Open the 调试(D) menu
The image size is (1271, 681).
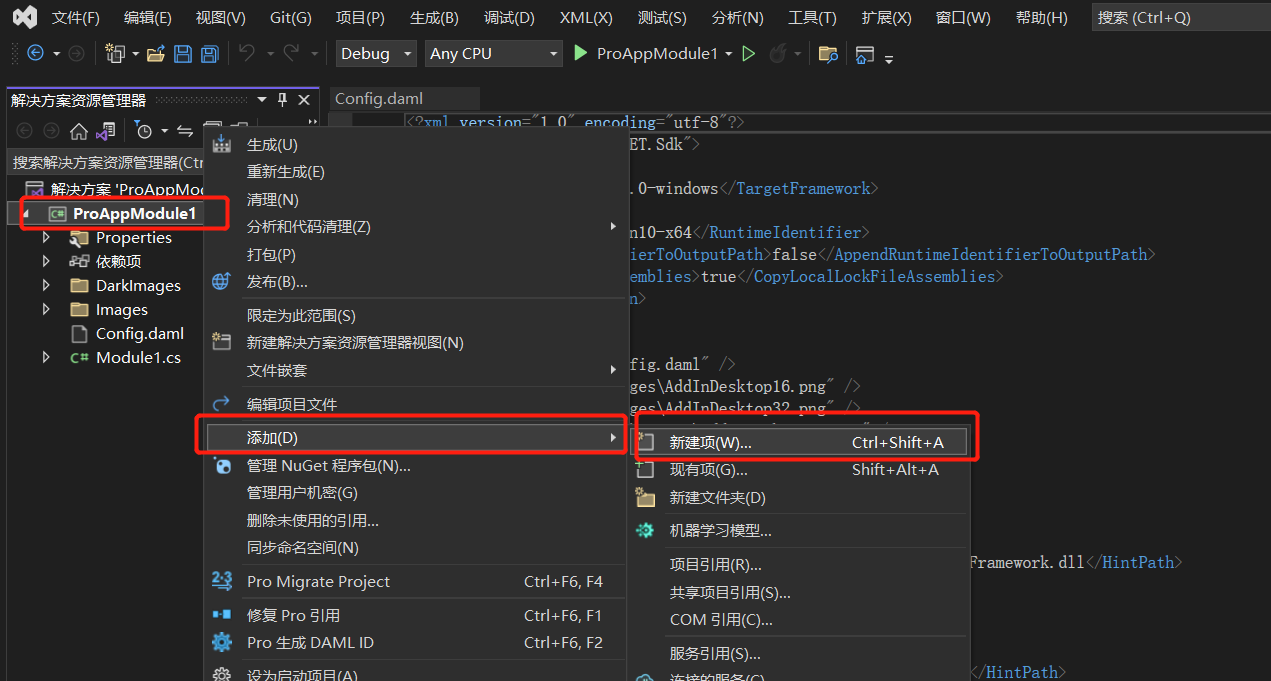509,18
